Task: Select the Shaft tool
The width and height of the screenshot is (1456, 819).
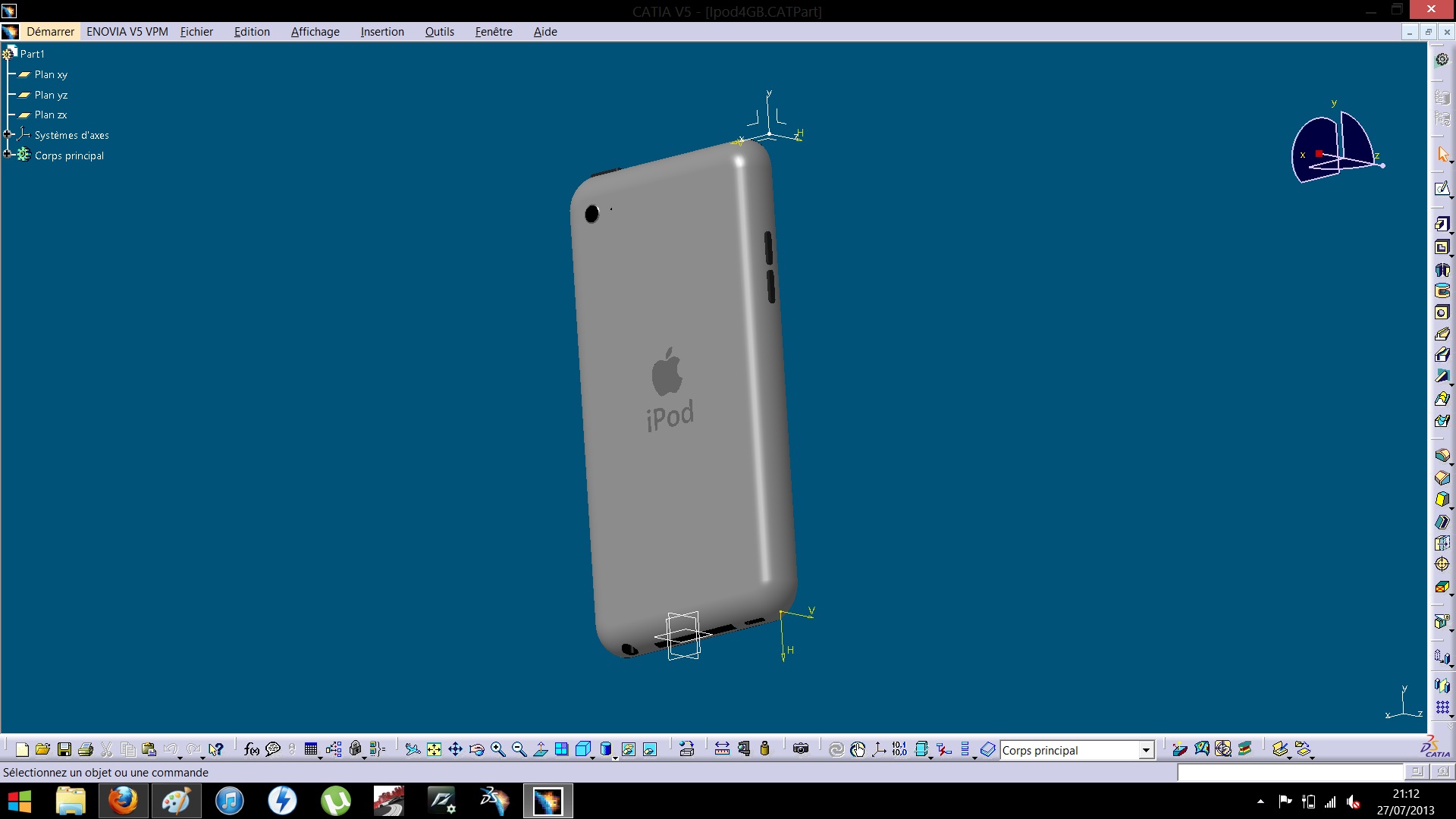Action: (1442, 269)
